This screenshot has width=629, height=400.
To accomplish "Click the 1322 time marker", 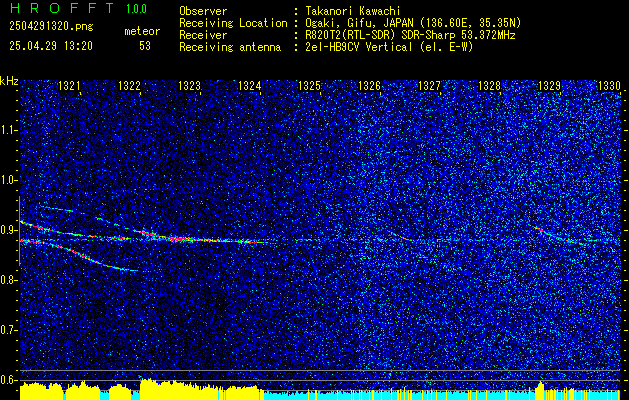I will [130, 85].
